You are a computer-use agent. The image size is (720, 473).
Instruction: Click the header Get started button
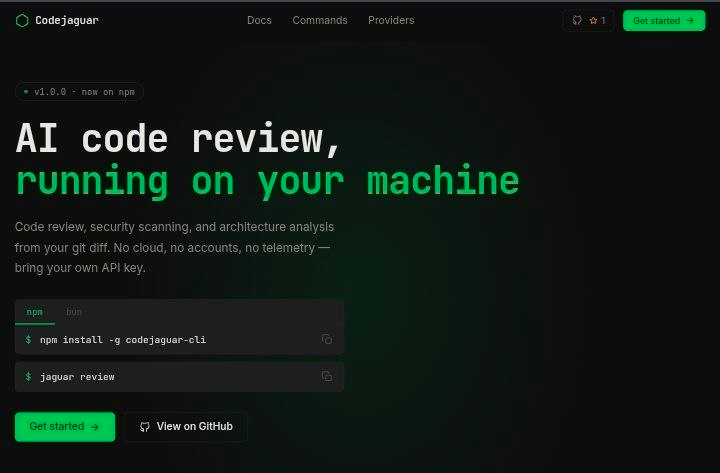pos(664,21)
